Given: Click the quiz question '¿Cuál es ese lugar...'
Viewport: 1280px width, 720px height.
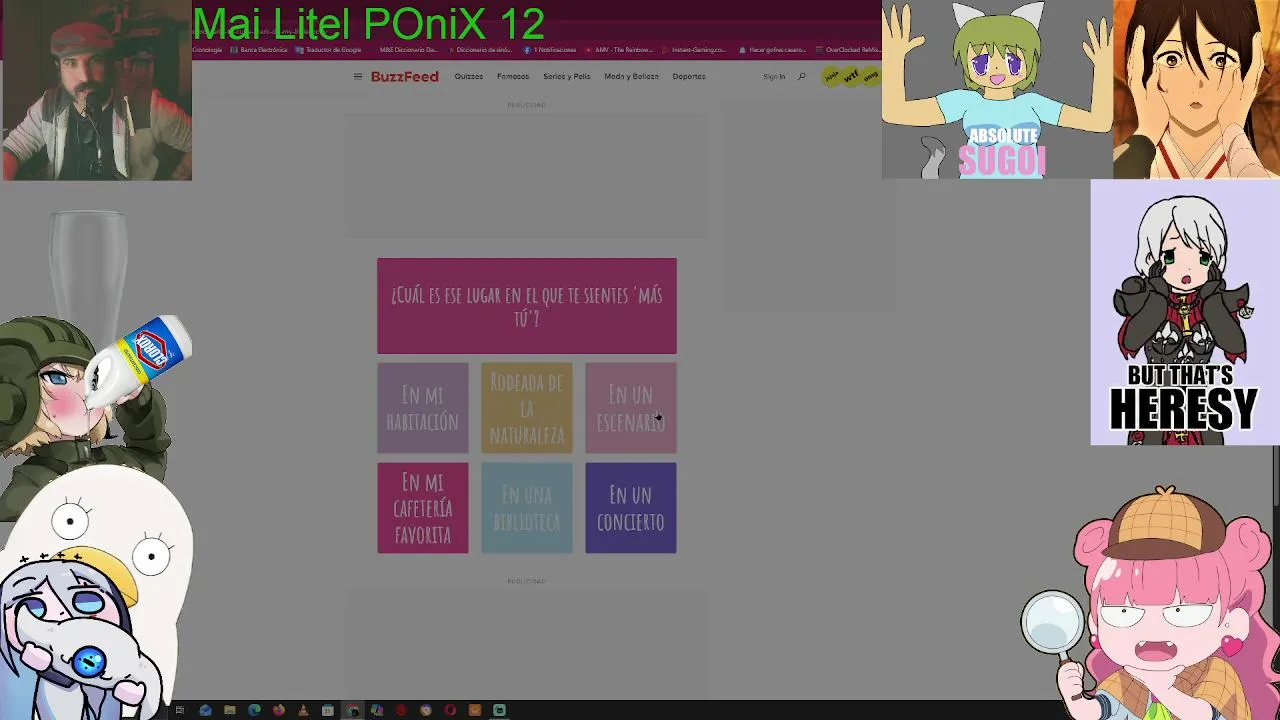Looking at the screenshot, I should (x=527, y=306).
